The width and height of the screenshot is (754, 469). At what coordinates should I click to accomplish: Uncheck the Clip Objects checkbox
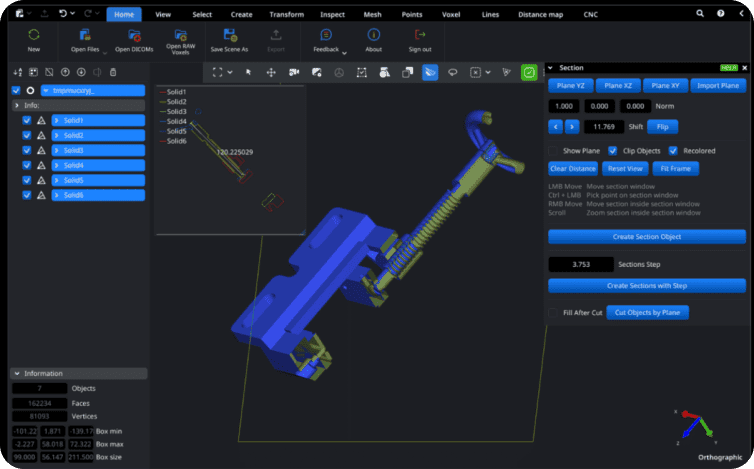click(612, 150)
